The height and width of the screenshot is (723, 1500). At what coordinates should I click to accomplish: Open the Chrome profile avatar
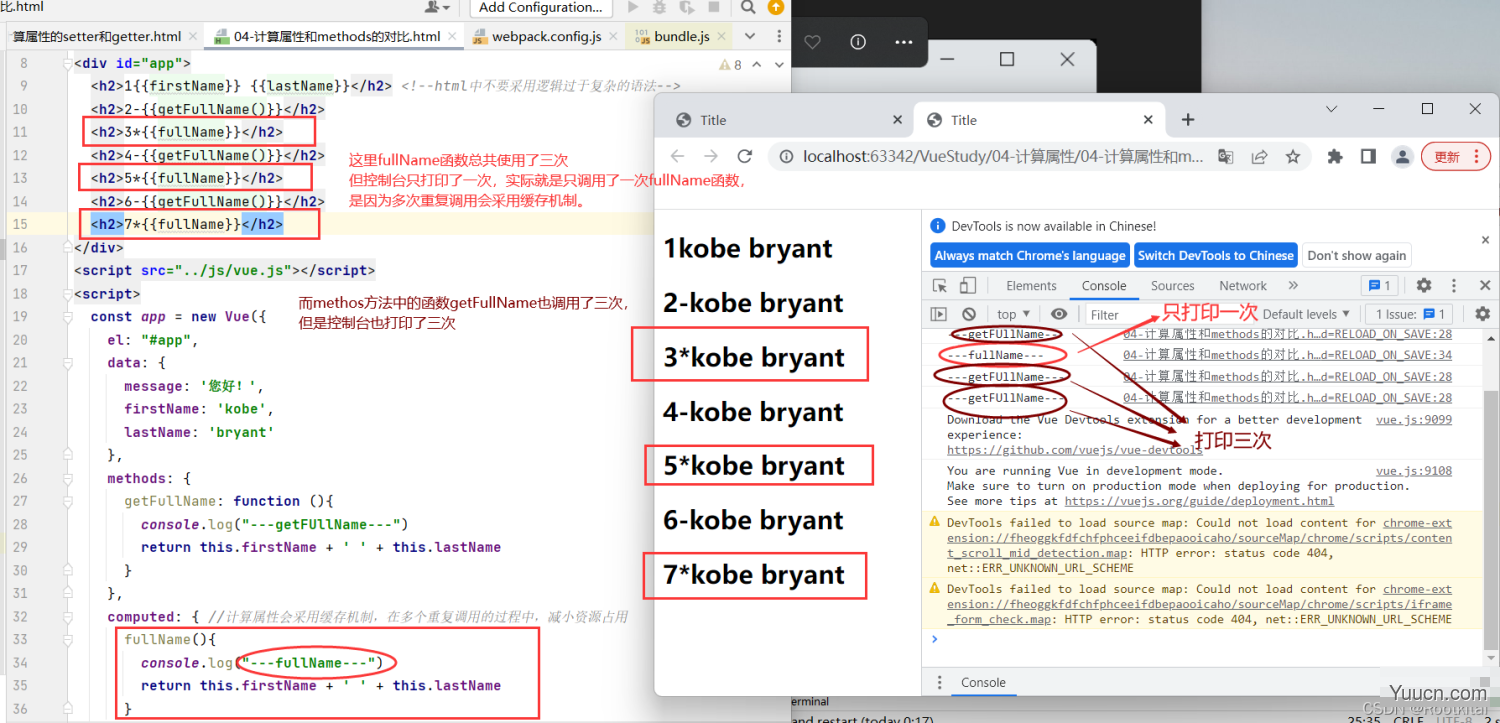coord(1403,157)
